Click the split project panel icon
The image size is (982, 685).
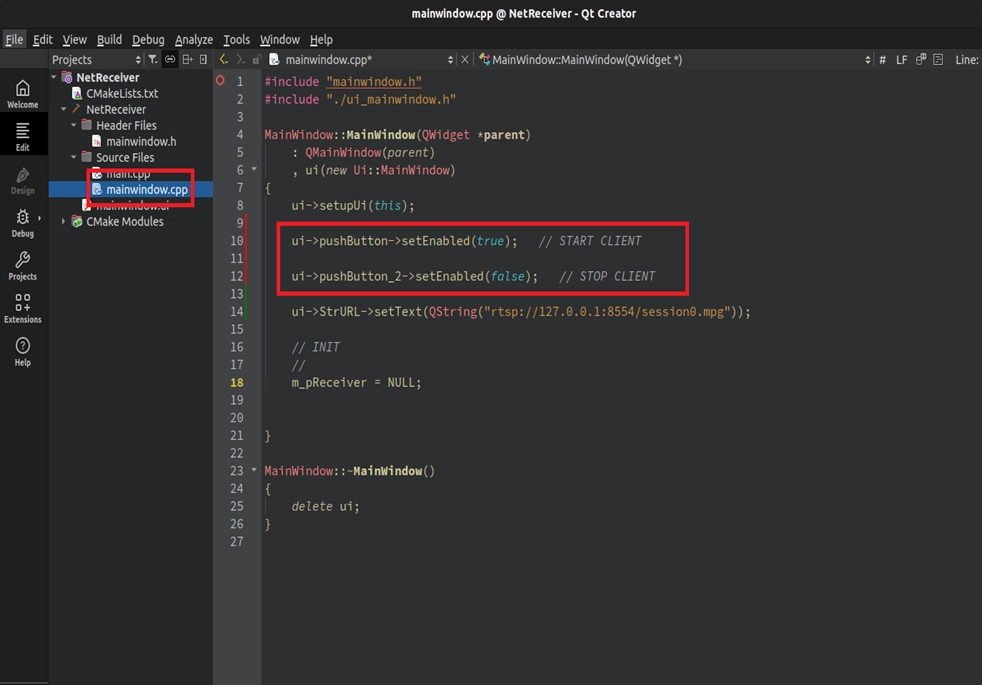tap(187, 59)
